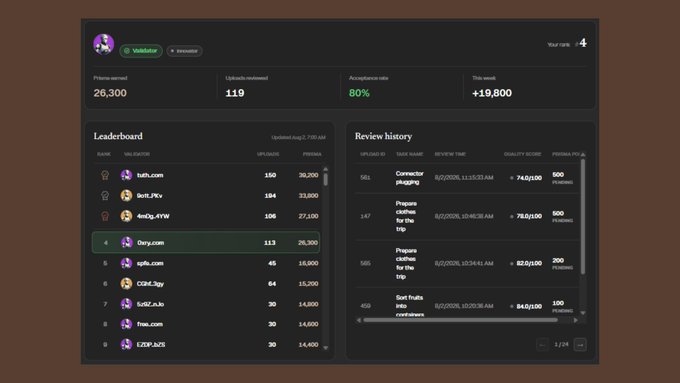The image size is (680, 383).
Task: Click the avatar of CGhf..3gy
Action: point(126,284)
